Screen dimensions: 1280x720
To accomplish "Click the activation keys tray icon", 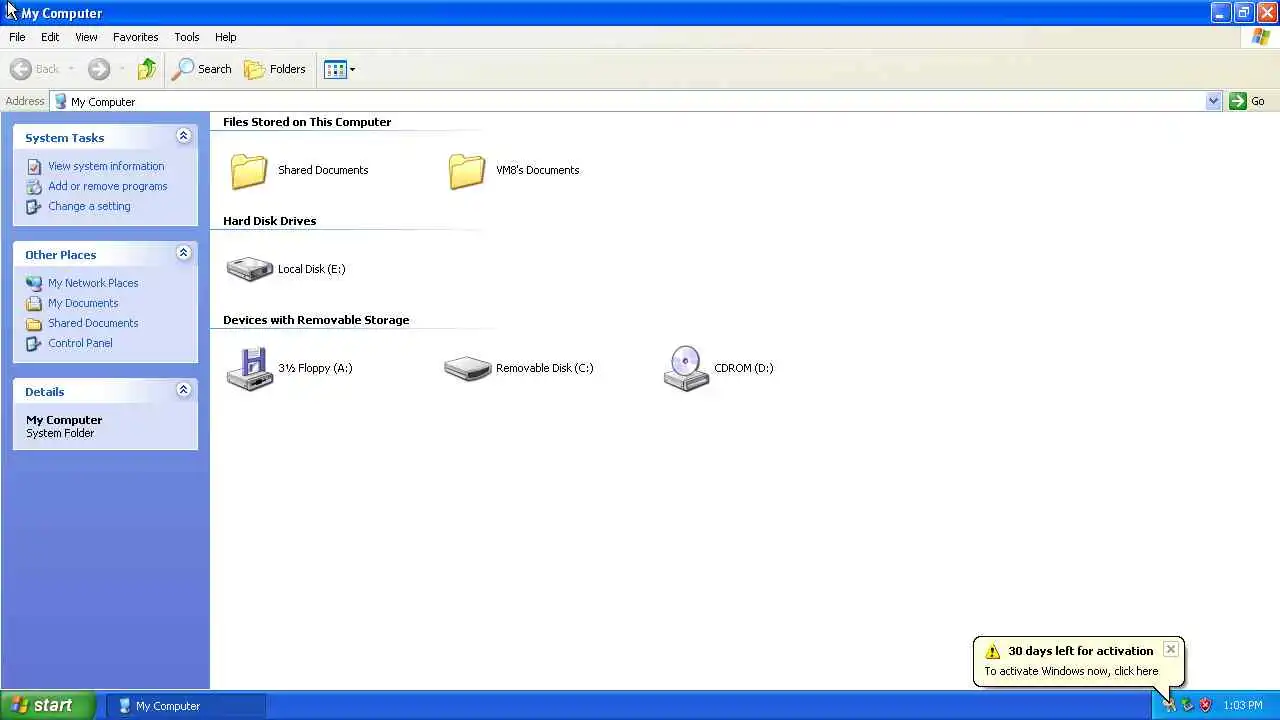I will click(x=1169, y=705).
